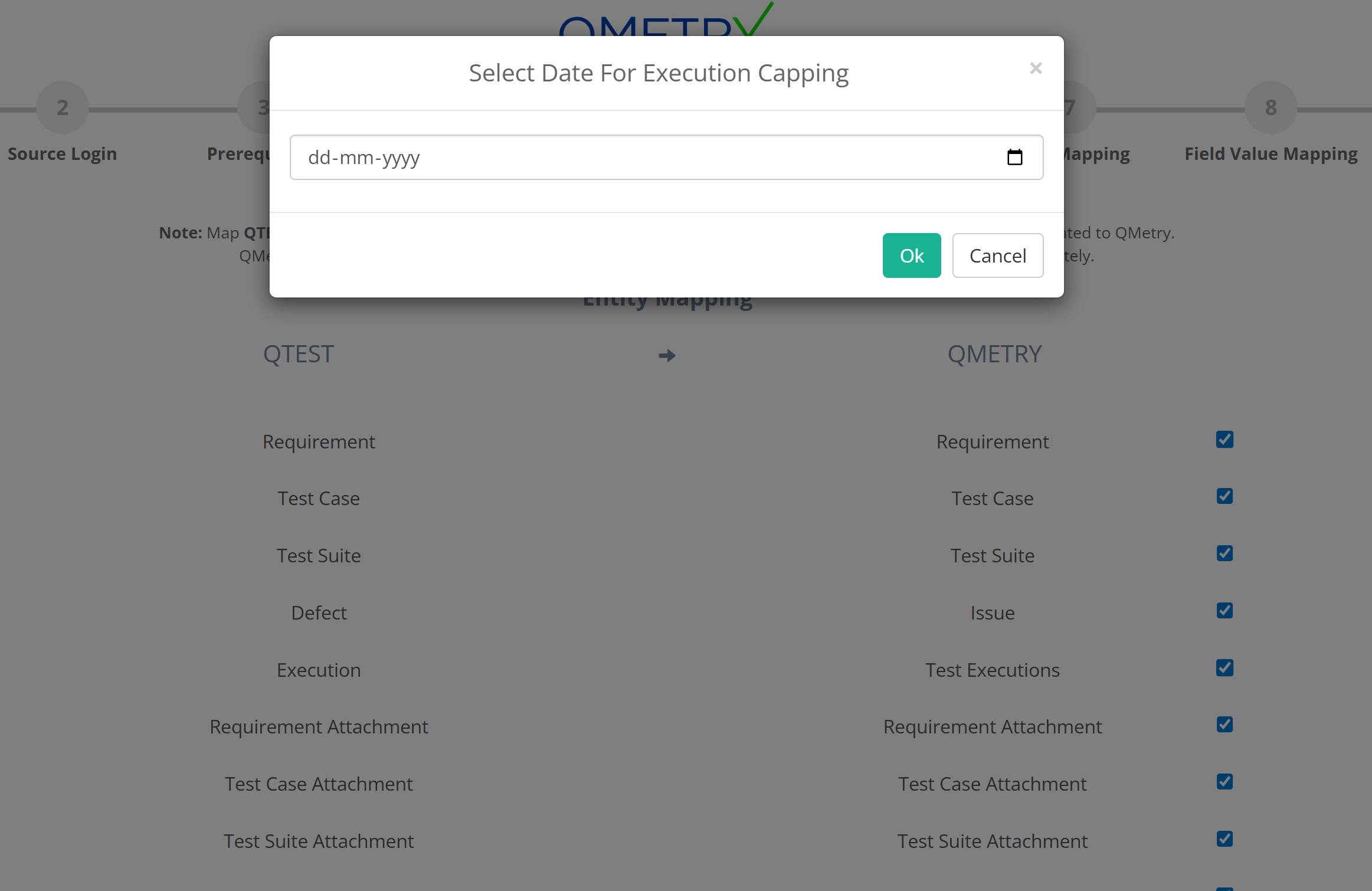1372x891 pixels.
Task: Select the Requirement label in QTEST column
Action: tap(319, 441)
